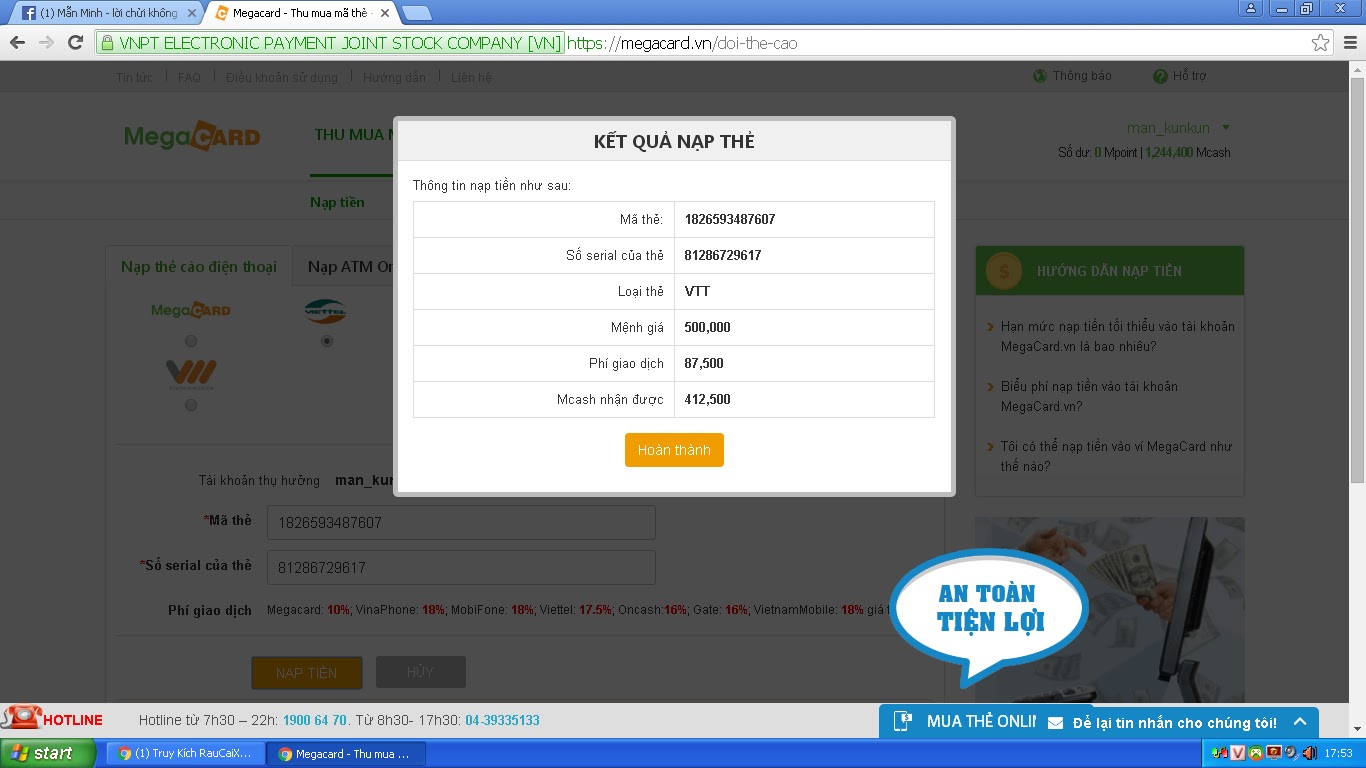Click the HỦY button
This screenshot has width=1366, height=768.
(x=420, y=672)
